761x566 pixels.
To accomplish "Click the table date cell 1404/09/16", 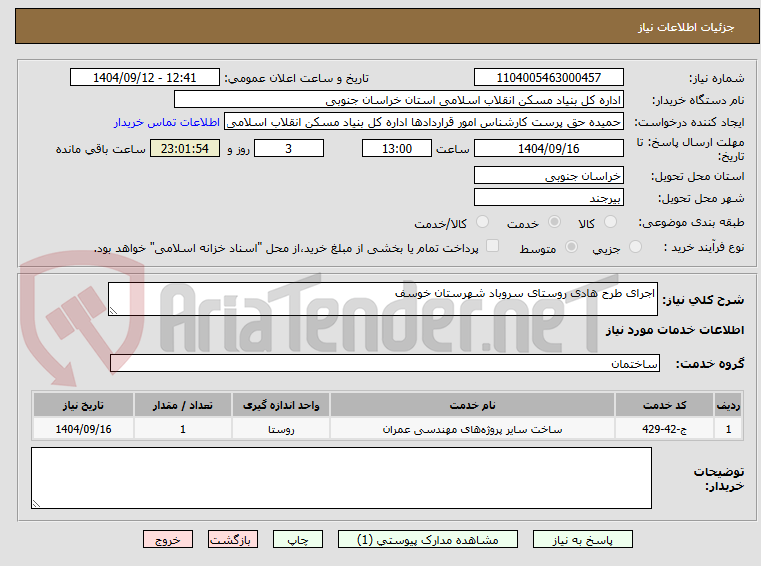I will (83, 429).
